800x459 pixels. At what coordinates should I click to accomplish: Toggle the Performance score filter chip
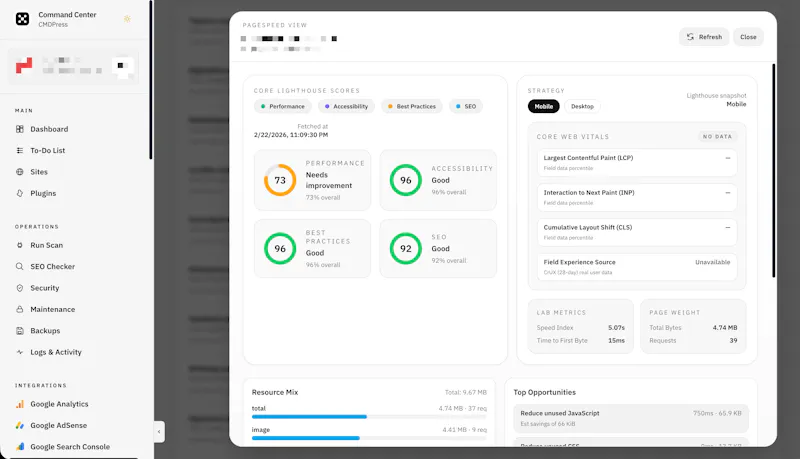coord(283,107)
